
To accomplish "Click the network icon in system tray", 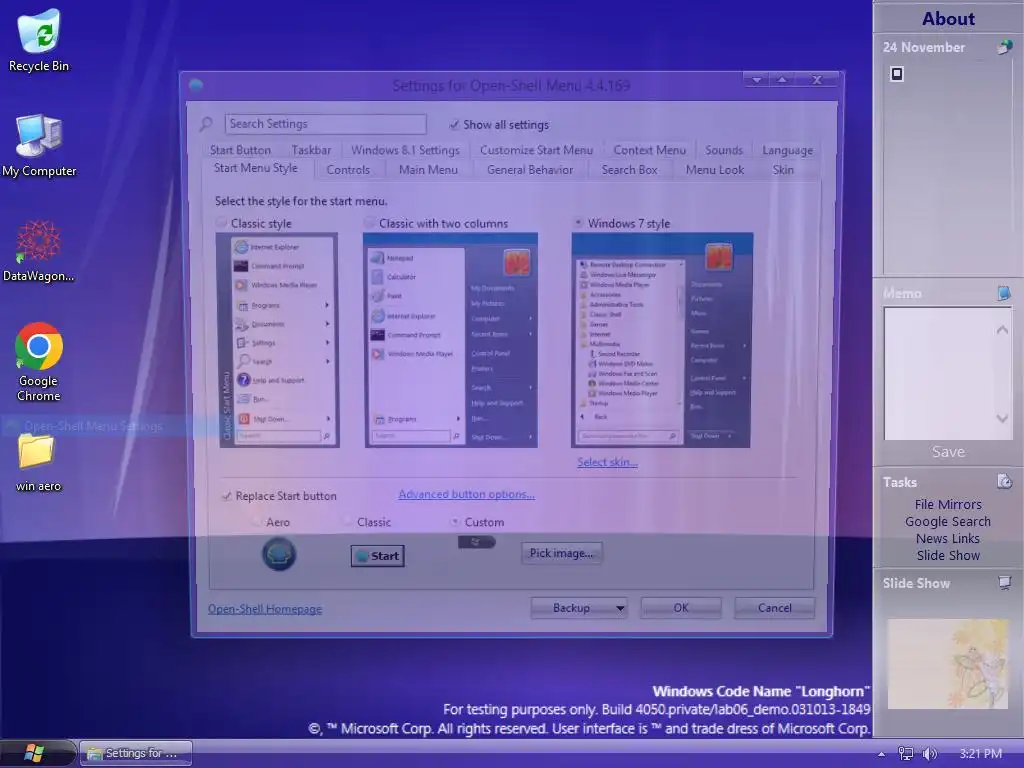I will pyautogui.click(x=906, y=754).
